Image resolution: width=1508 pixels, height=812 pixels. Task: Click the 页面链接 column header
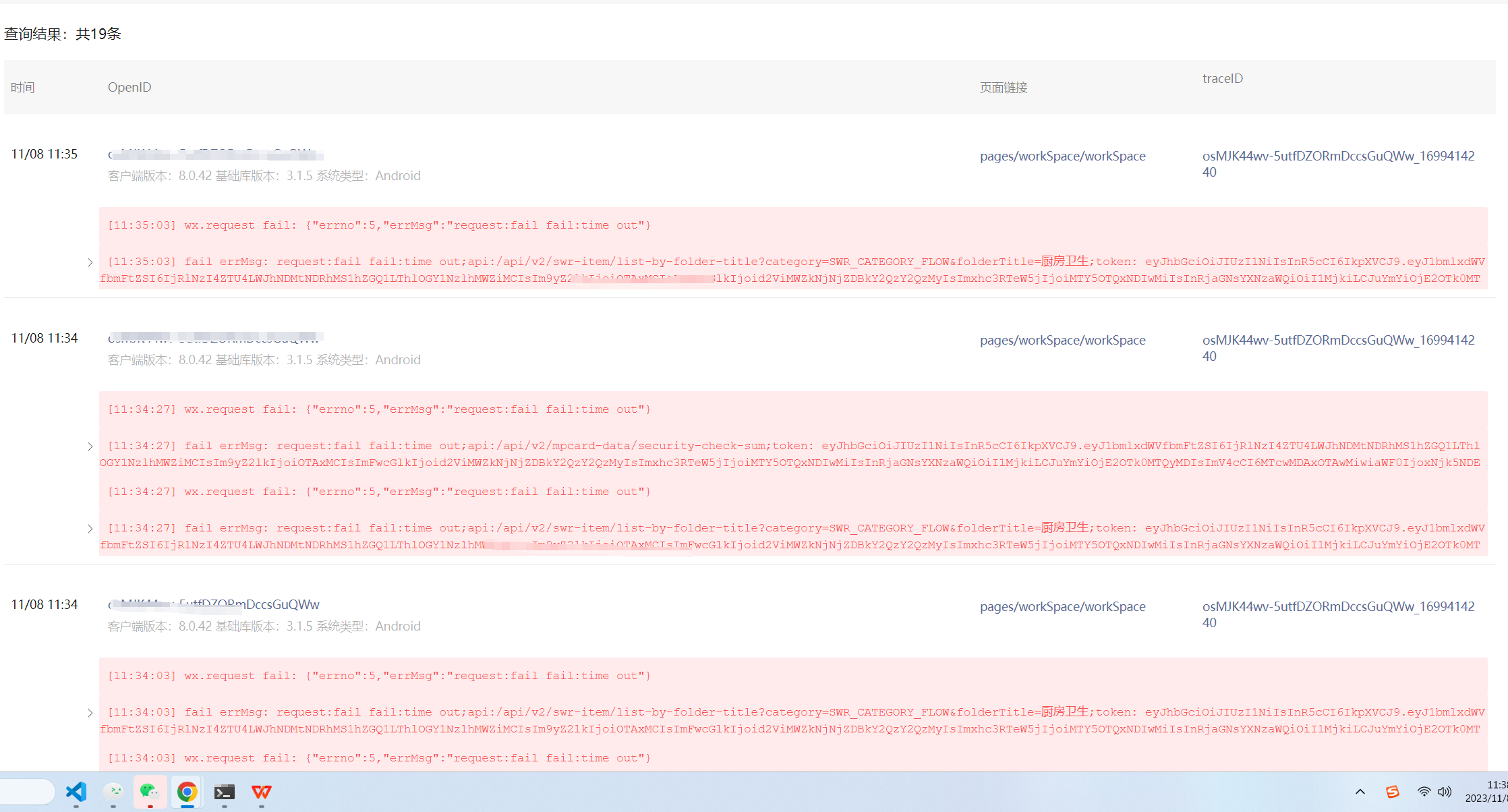coord(1003,88)
